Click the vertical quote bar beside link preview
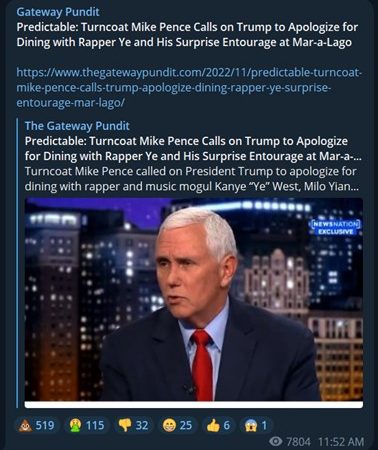 click(17, 264)
